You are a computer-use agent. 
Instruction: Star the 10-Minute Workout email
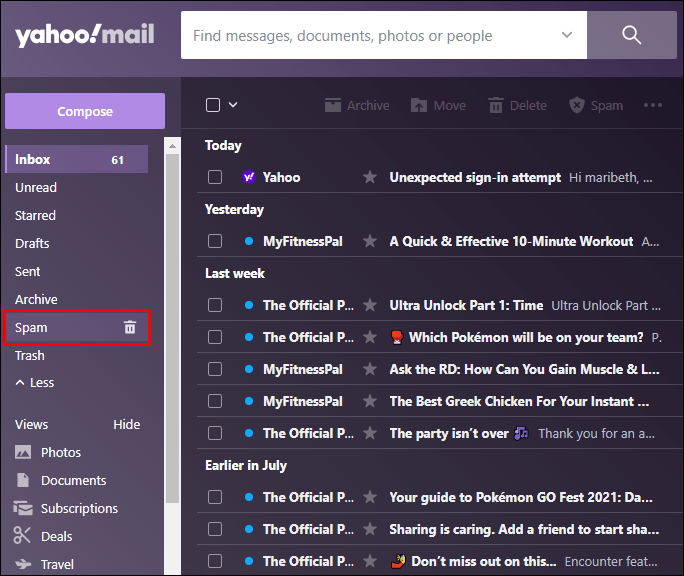tap(370, 241)
